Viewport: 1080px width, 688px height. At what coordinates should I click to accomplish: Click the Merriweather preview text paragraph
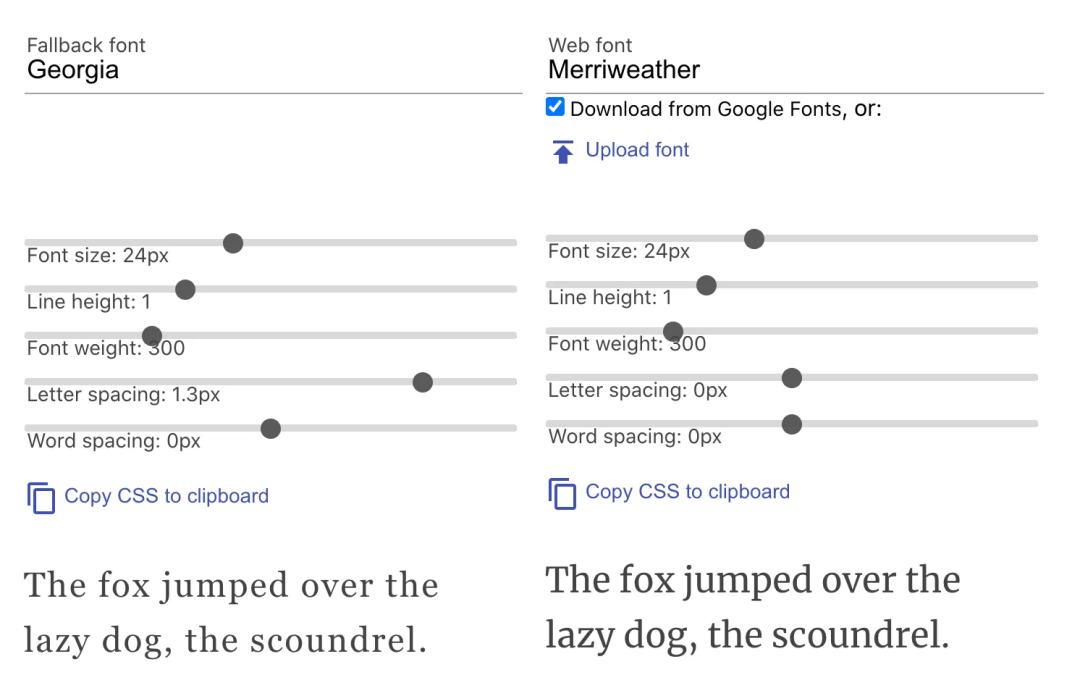tap(752, 606)
